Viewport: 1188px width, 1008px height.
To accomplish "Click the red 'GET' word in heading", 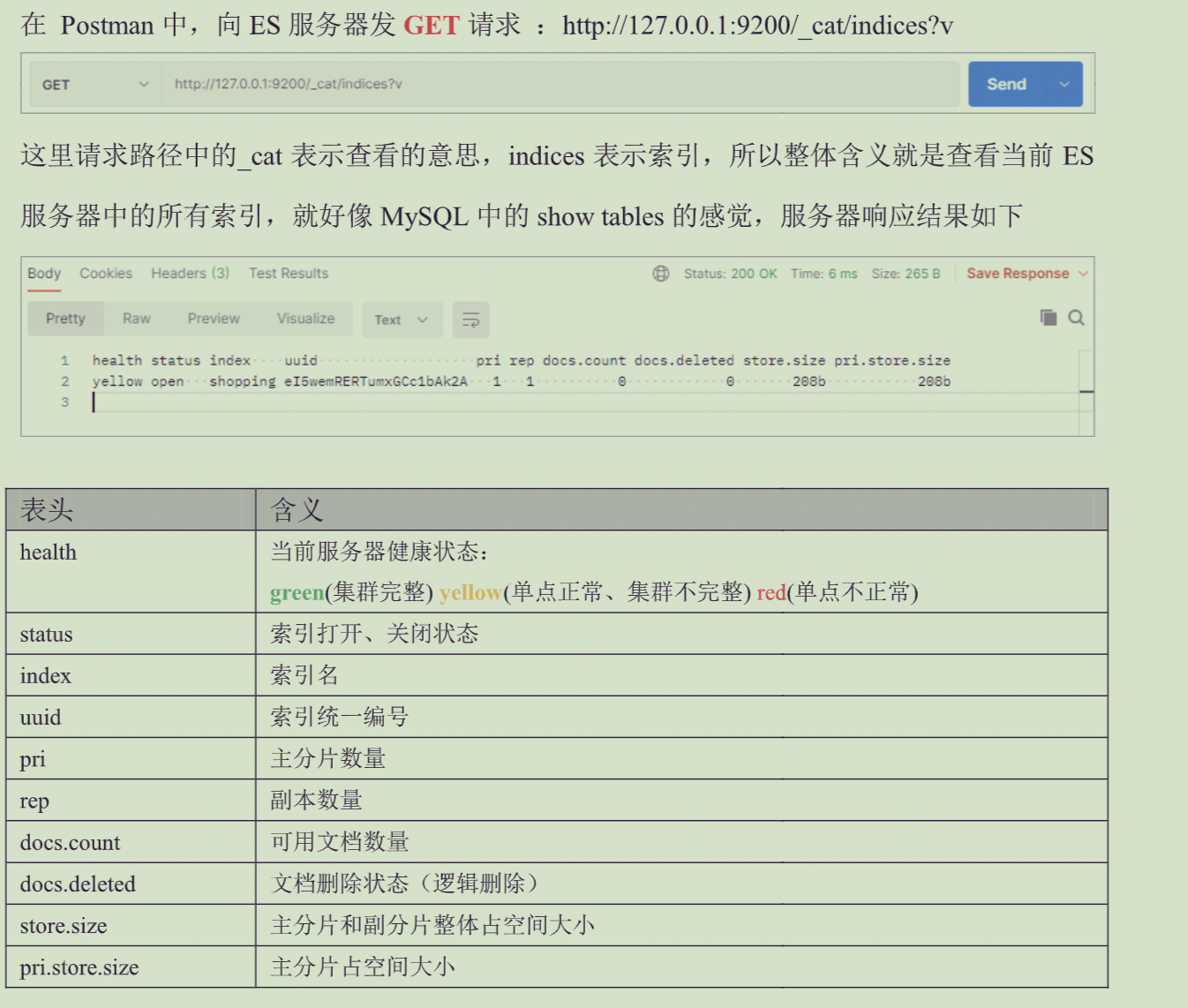I will (432, 25).
